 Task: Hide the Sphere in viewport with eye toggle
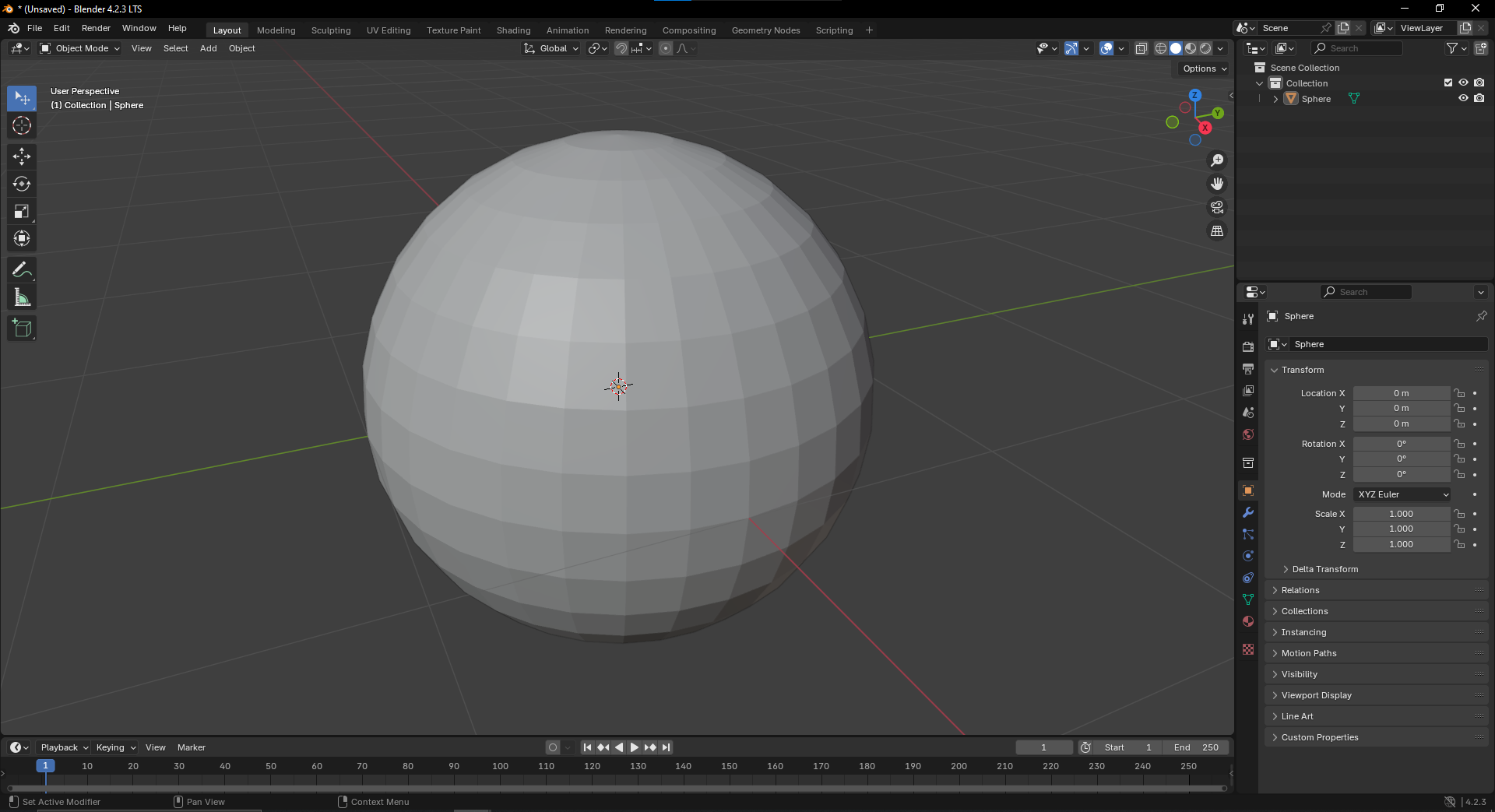click(x=1464, y=98)
